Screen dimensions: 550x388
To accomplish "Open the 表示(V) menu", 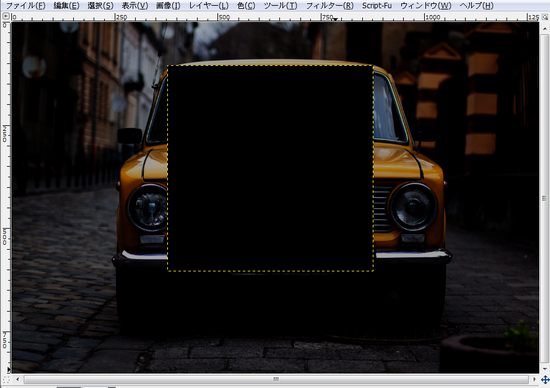I will point(135,6).
